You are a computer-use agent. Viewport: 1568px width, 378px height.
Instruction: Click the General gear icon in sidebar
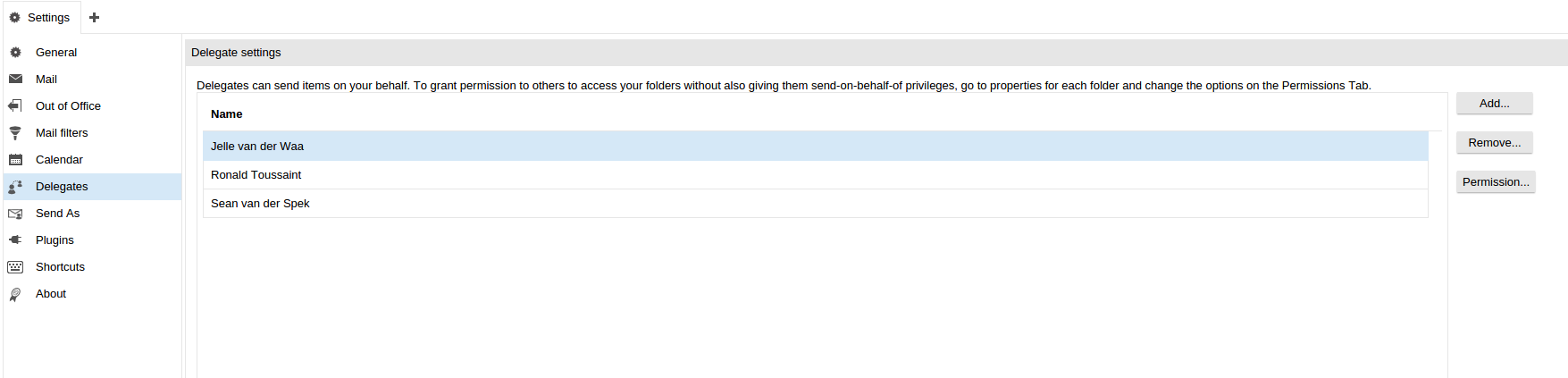[x=15, y=53]
